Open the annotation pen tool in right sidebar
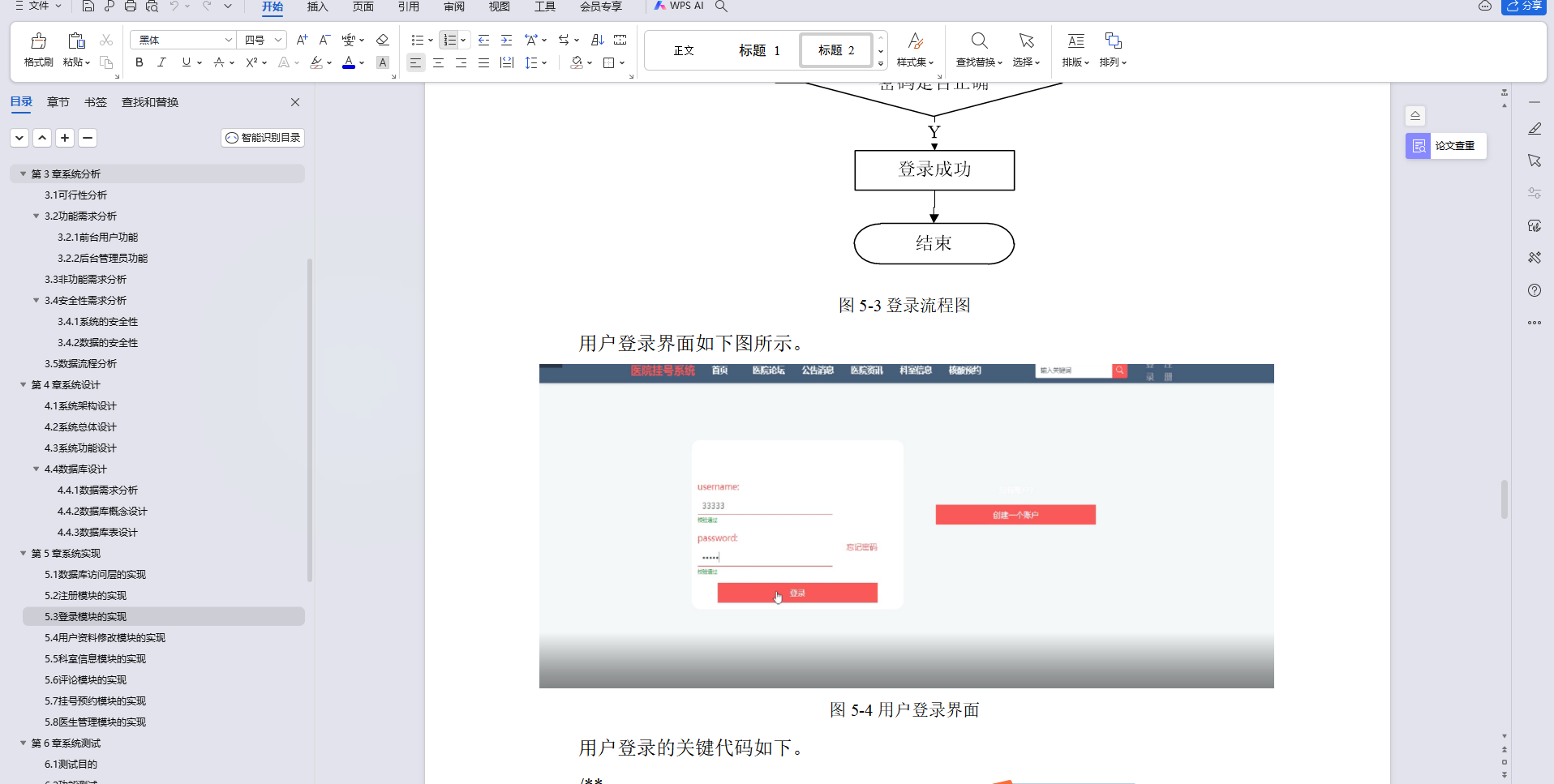Image resolution: width=1554 pixels, height=784 pixels. (x=1534, y=128)
